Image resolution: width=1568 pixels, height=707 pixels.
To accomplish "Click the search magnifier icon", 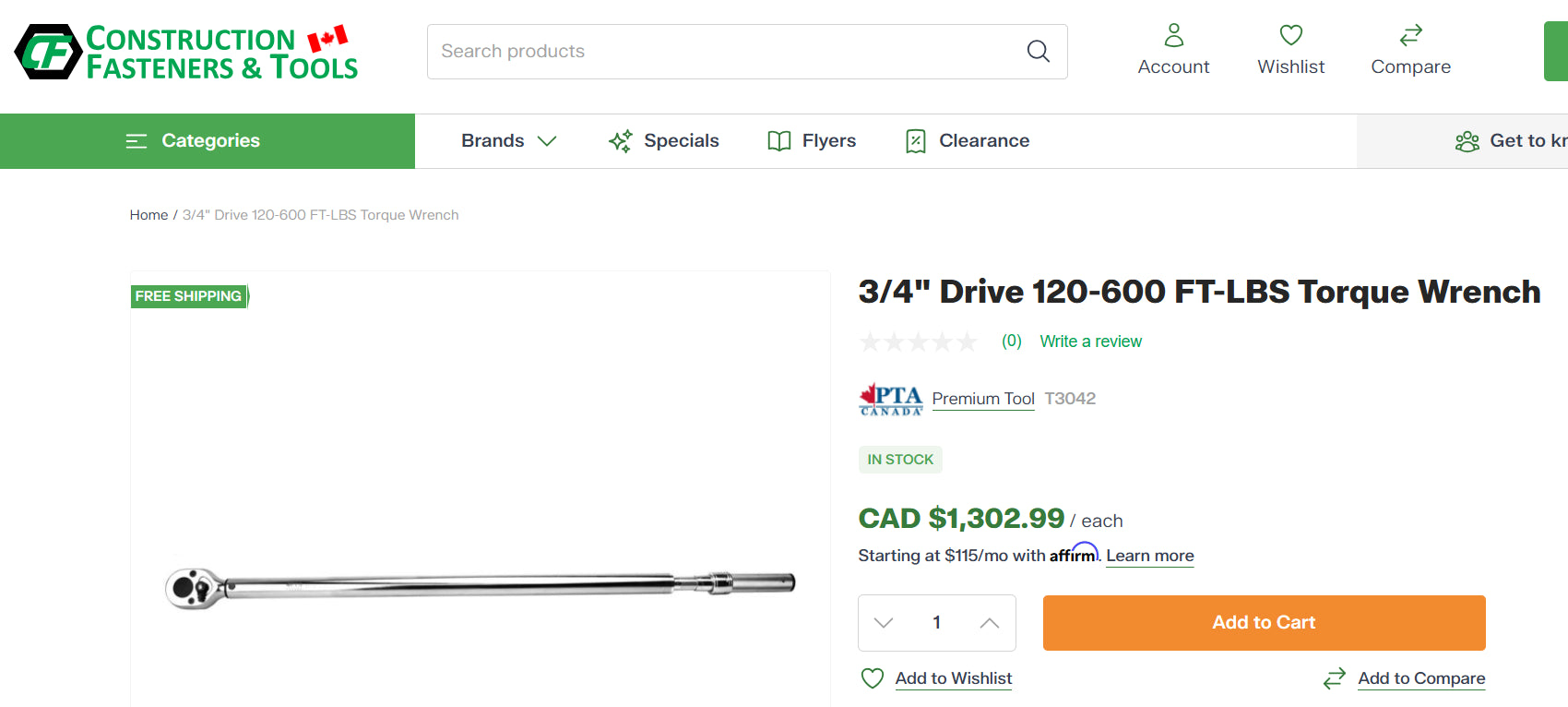I will pyautogui.click(x=1038, y=52).
